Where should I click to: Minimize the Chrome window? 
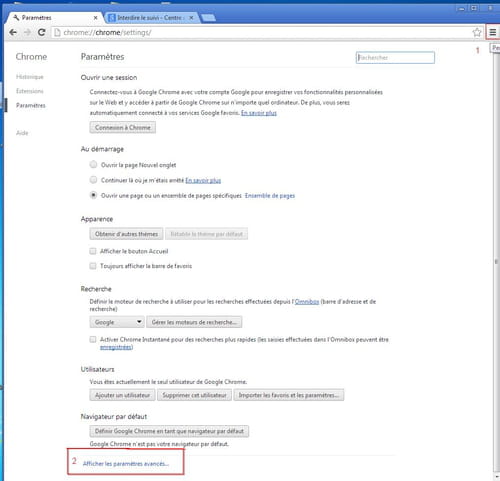pyautogui.click(x=462, y=8)
